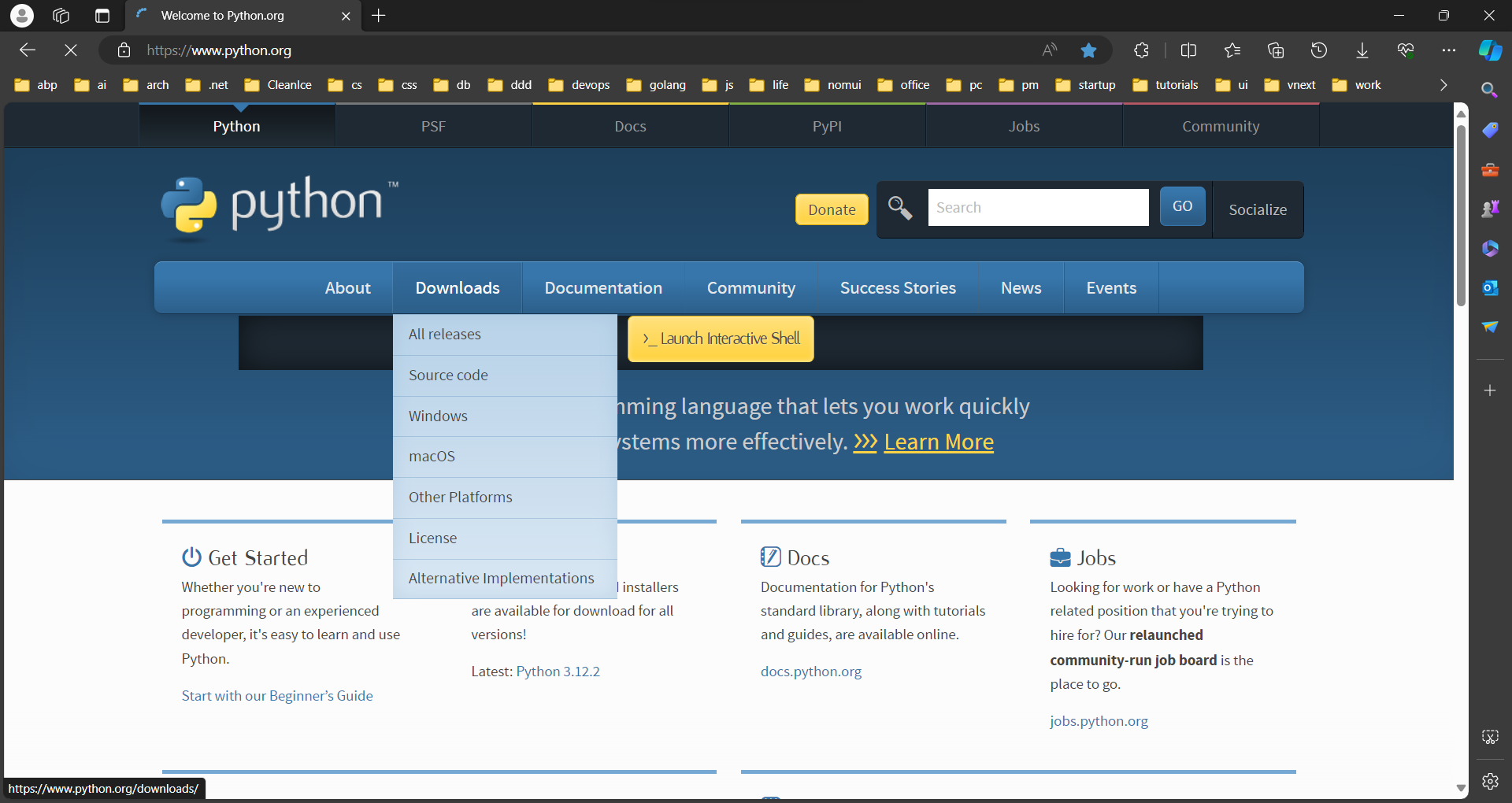
Task: Open Browser essentials heart icon
Action: (x=1406, y=50)
